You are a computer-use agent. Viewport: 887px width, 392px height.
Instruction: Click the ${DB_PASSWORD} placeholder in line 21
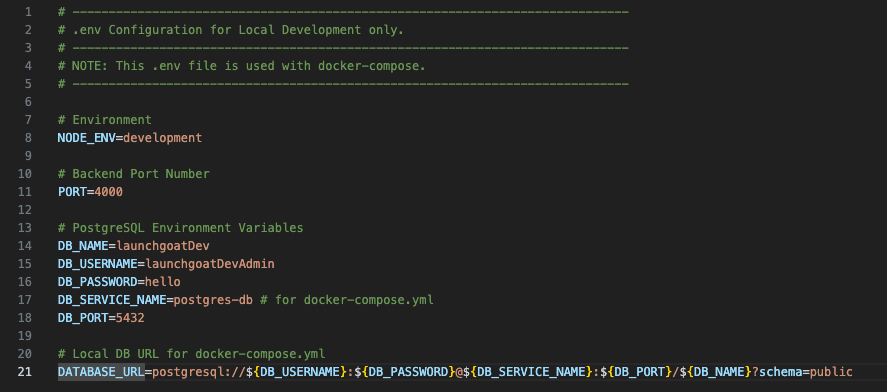click(x=404, y=372)
